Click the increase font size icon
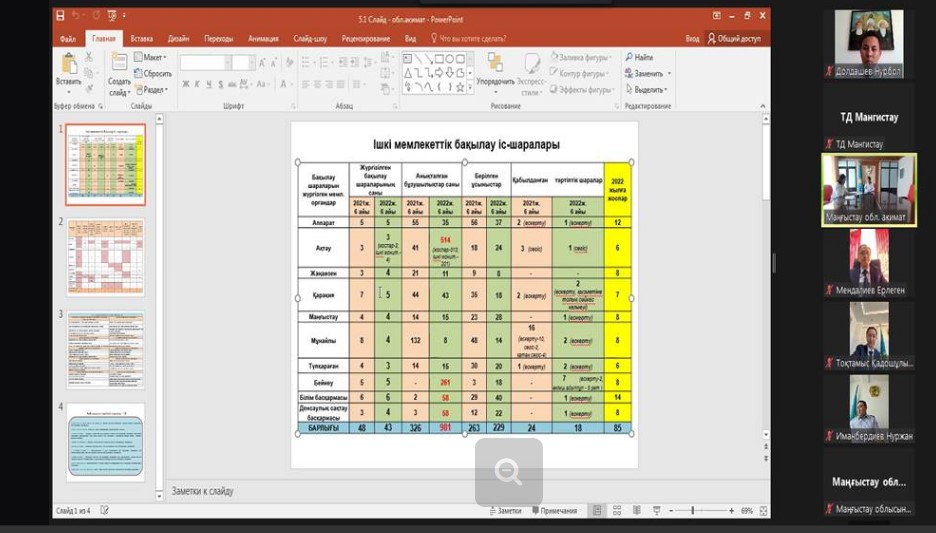936x533 pixels. (x=262, y=63)
